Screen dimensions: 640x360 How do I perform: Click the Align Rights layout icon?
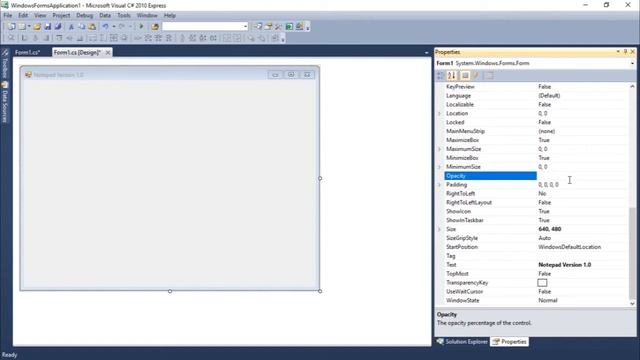click(x=47, y=38)
